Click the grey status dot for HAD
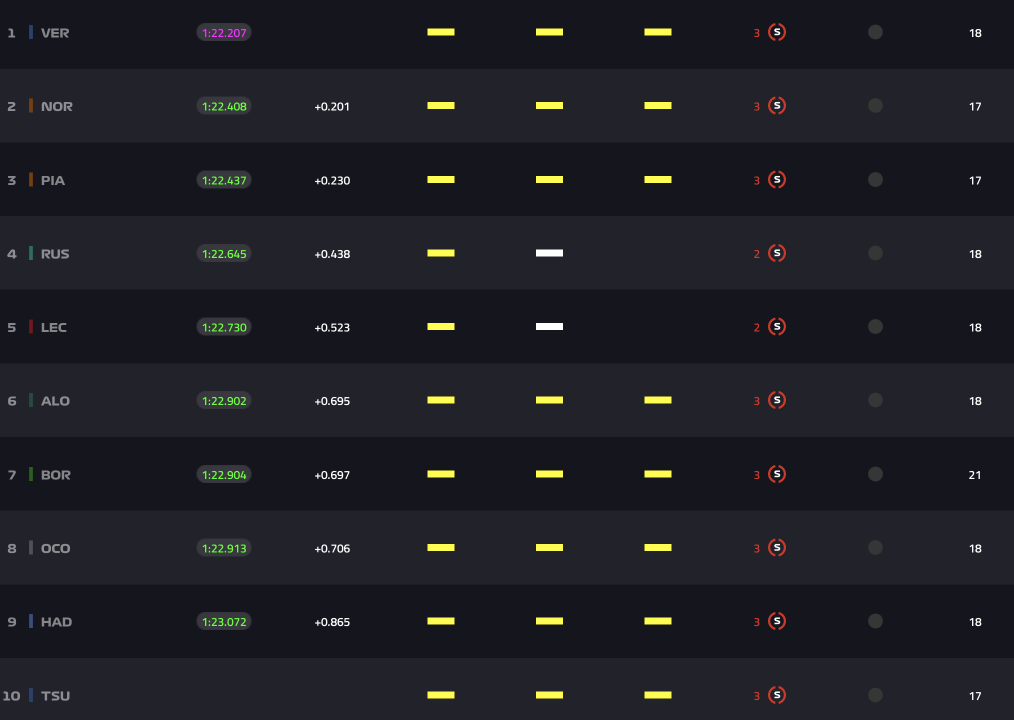 pyautogui.click(x=875, y=621)
